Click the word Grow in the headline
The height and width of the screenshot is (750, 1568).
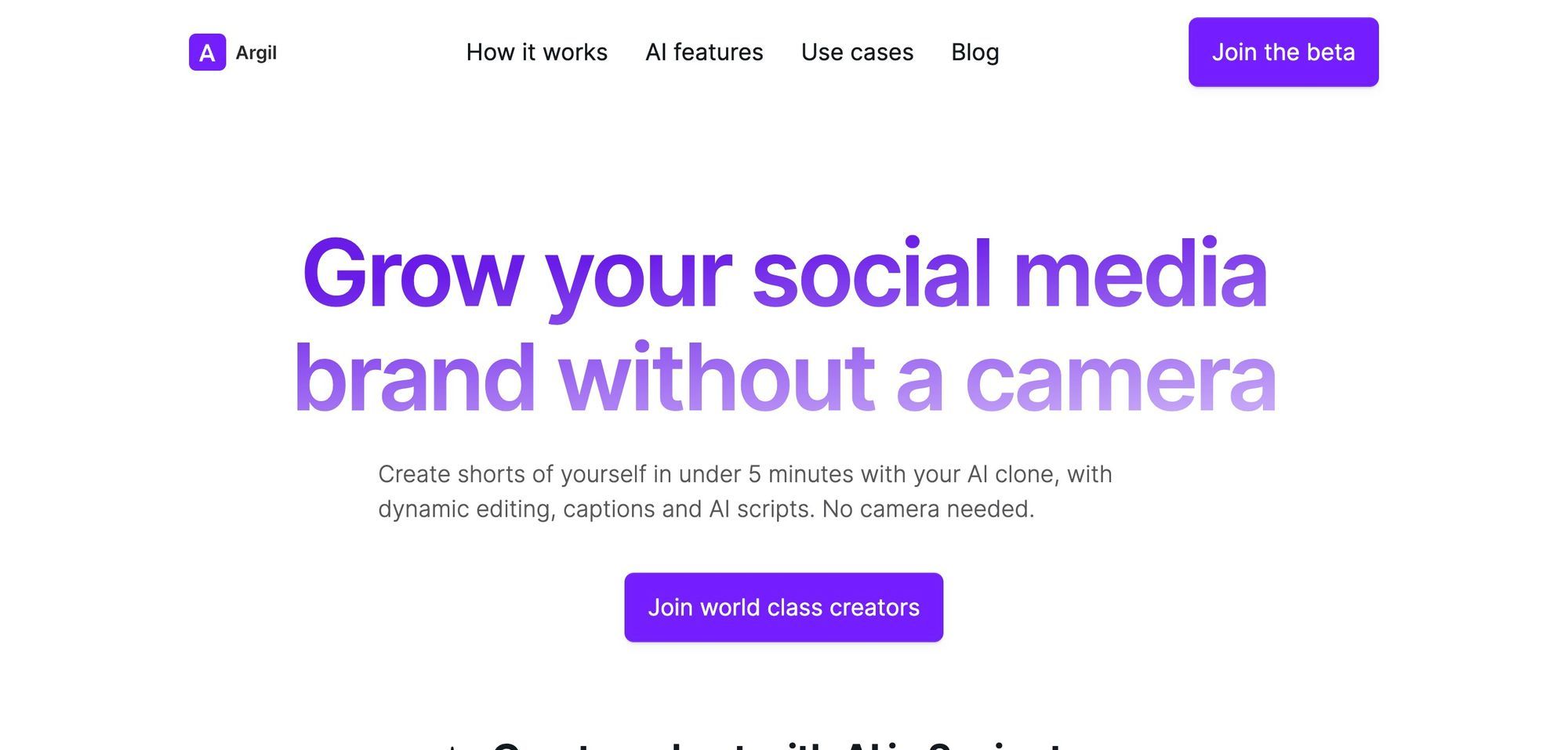pos(413,274)
